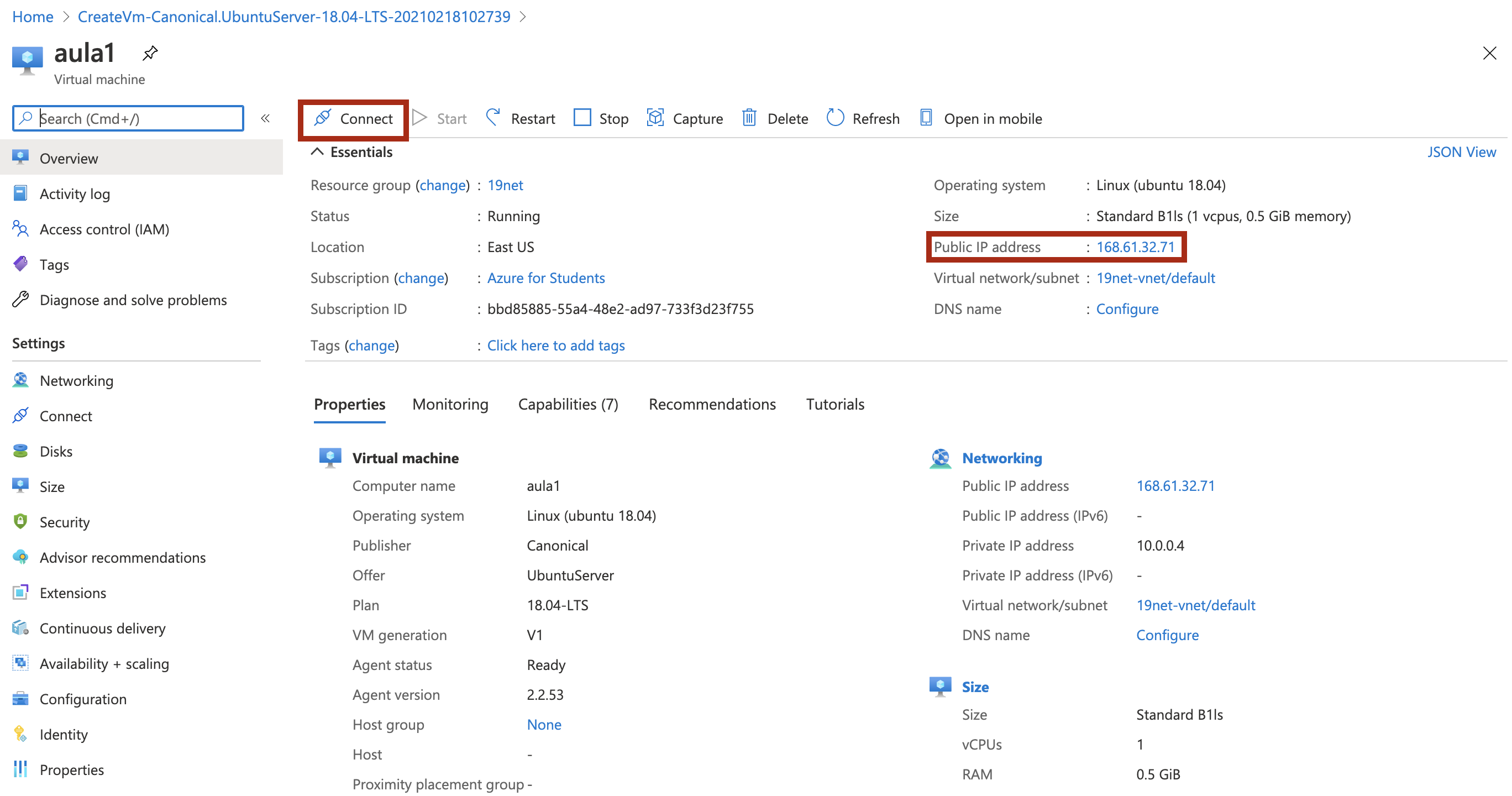Click the breadcrumb chevron after Home
Screen dimensions: 1512x796
(x=66, y=17)
